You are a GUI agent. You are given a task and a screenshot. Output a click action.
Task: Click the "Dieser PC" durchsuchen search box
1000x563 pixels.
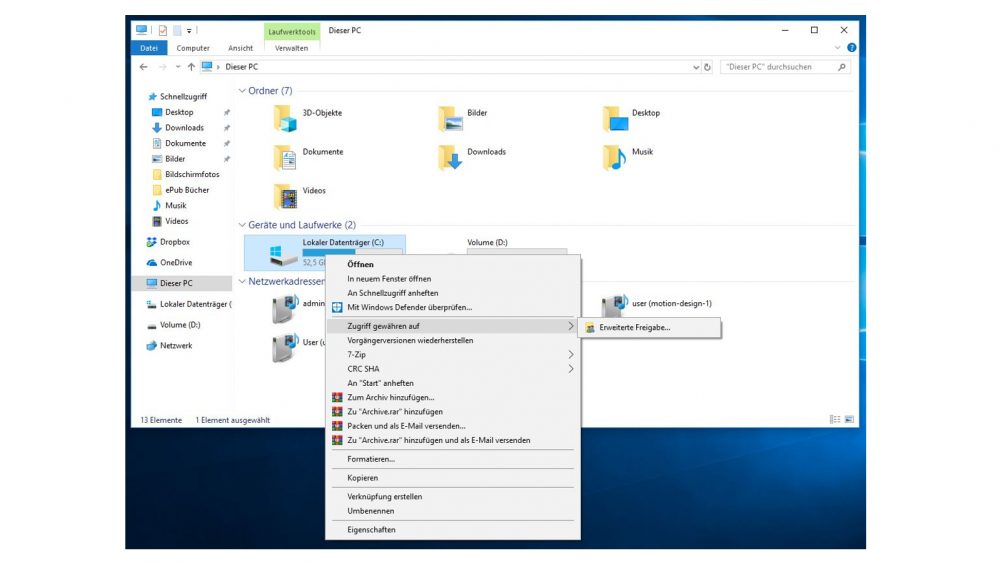pos(780,67)
